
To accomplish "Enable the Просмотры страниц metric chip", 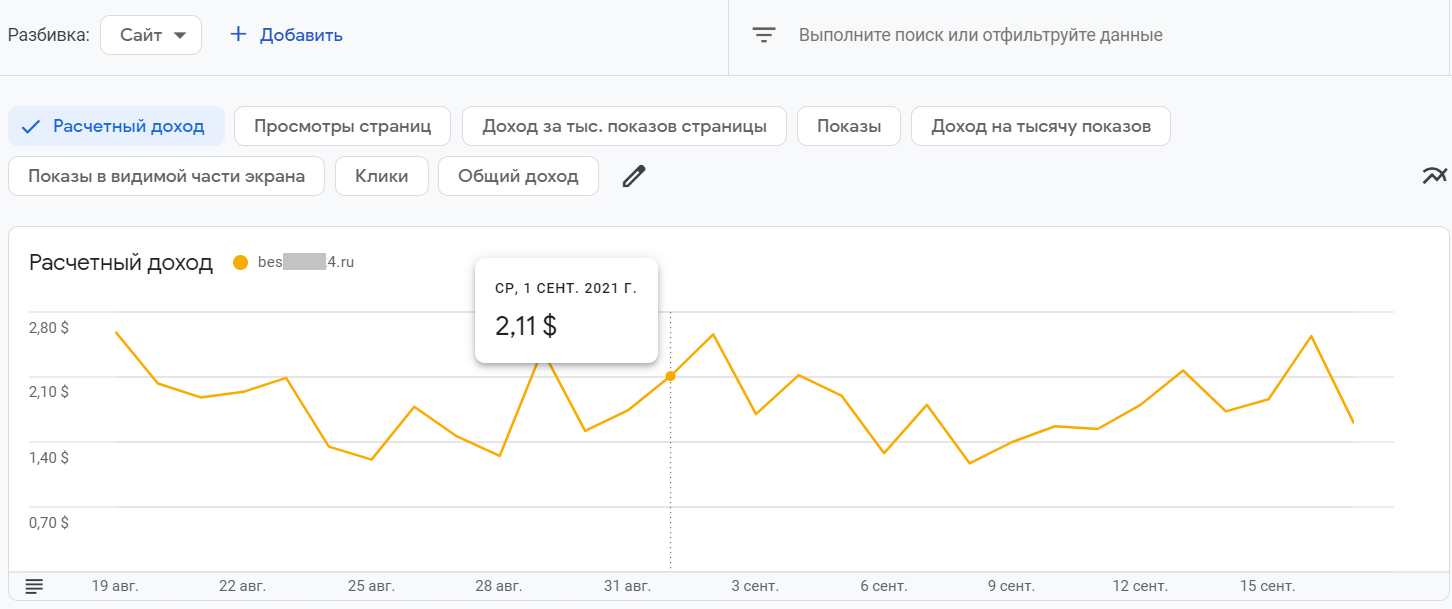I will [x=342, y=127].
